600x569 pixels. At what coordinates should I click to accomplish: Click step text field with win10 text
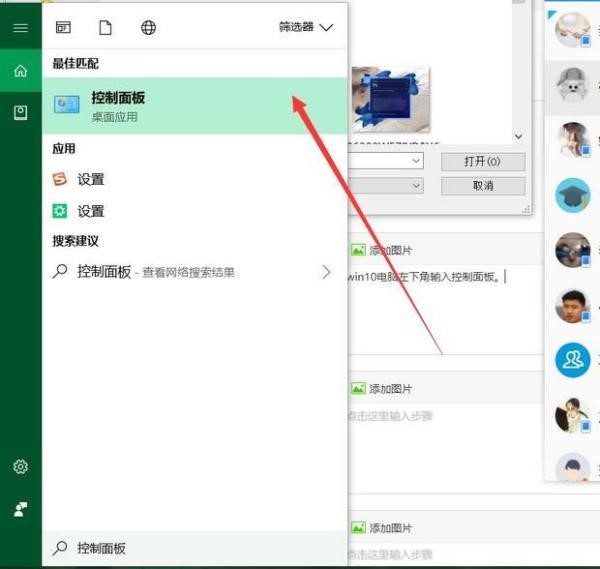(446, 310)
